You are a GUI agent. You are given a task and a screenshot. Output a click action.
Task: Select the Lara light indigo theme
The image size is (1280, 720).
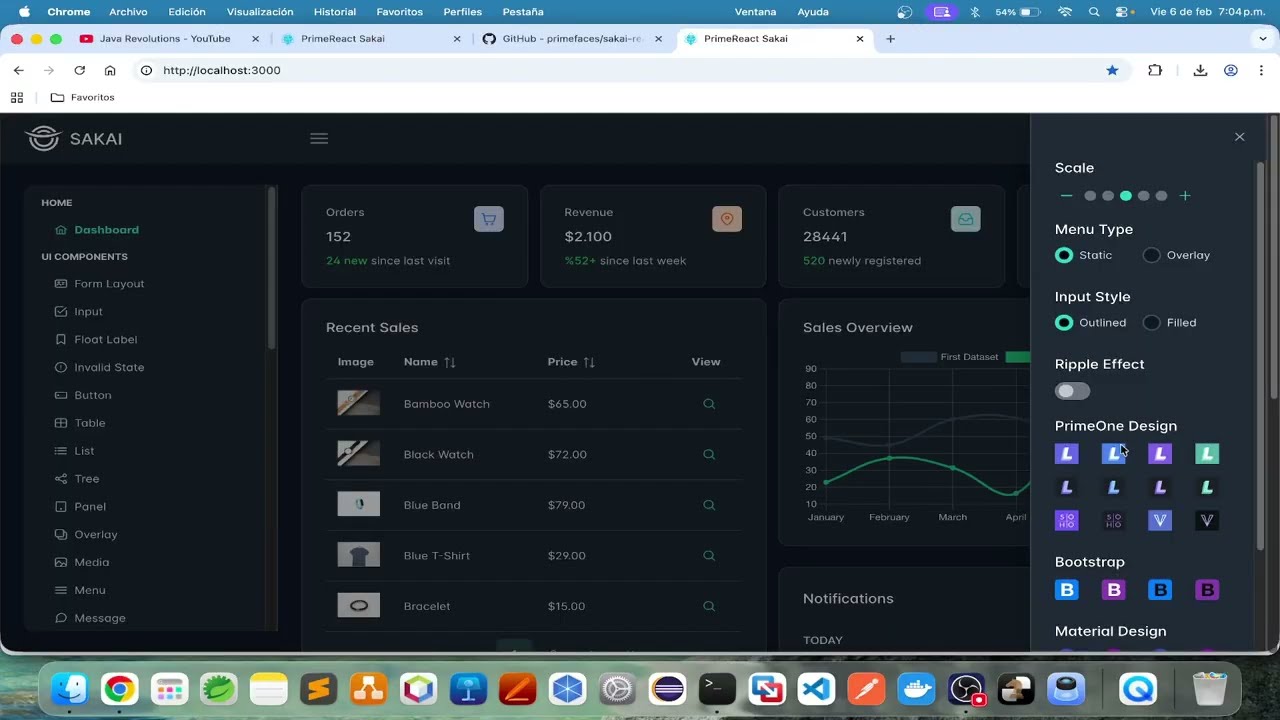(1067, 454)
